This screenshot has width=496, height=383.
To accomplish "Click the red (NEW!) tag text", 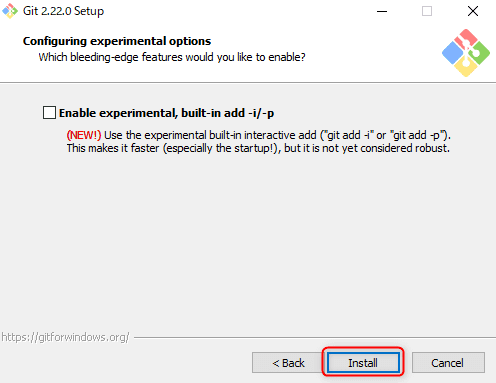I will tap(84, 135).
